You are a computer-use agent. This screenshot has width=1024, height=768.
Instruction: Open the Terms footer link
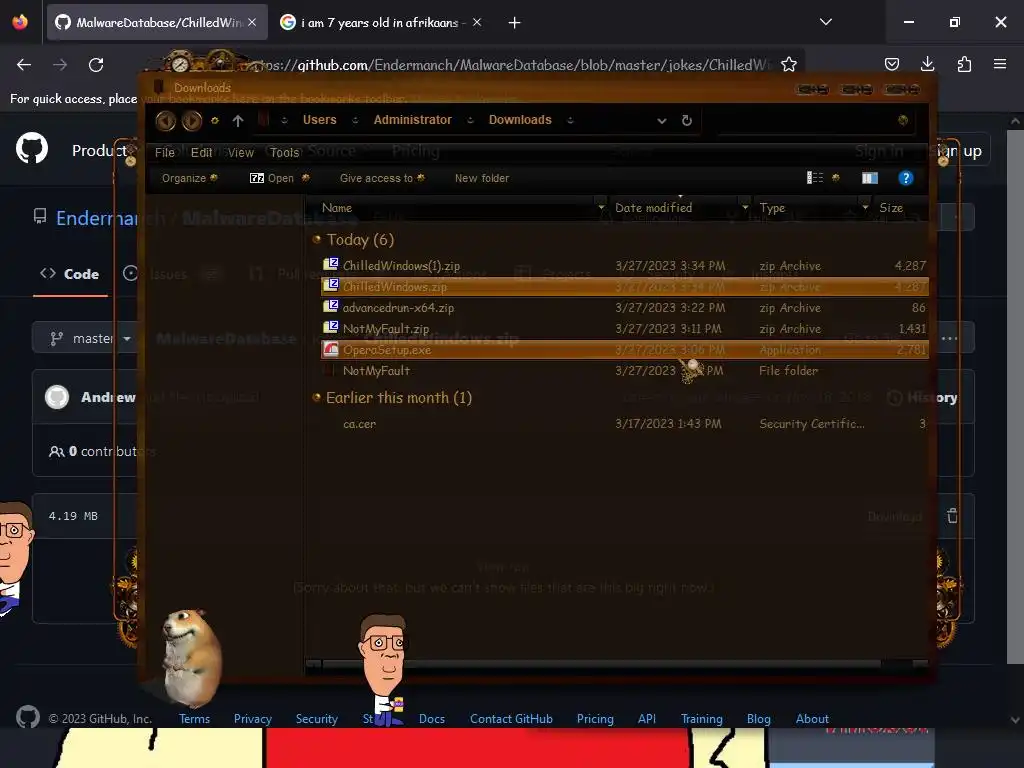pyautogui.click(x=195, y=718)
